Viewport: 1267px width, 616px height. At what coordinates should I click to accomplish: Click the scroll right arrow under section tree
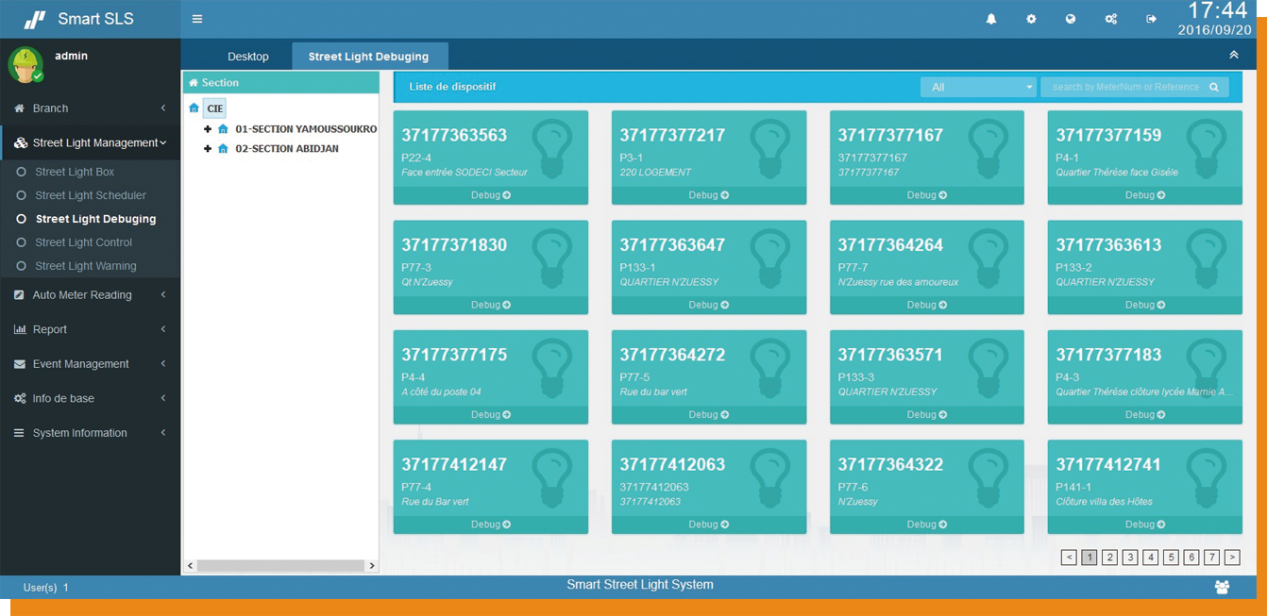pos(372,565)
